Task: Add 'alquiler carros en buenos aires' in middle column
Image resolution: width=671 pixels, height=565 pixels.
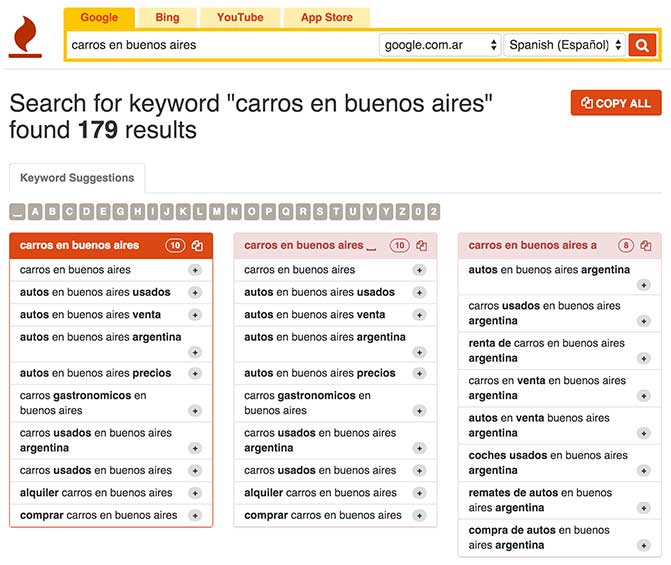Action: 419,493
